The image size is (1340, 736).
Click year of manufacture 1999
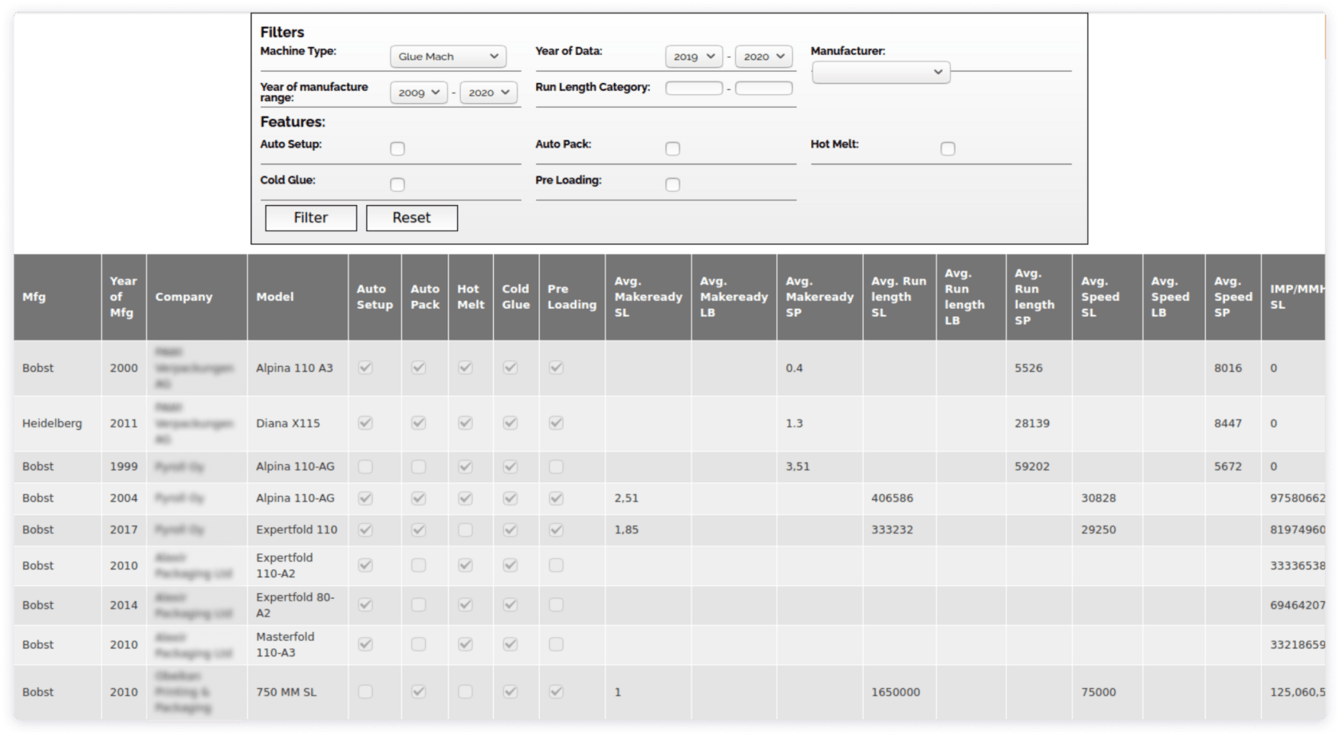(124, 466)
